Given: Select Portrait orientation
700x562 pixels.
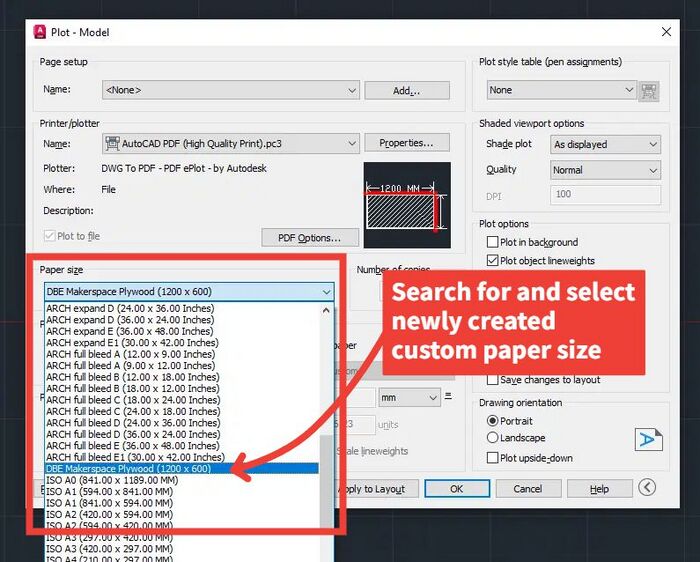Looking at the screenshot, I should pos(492,421).
